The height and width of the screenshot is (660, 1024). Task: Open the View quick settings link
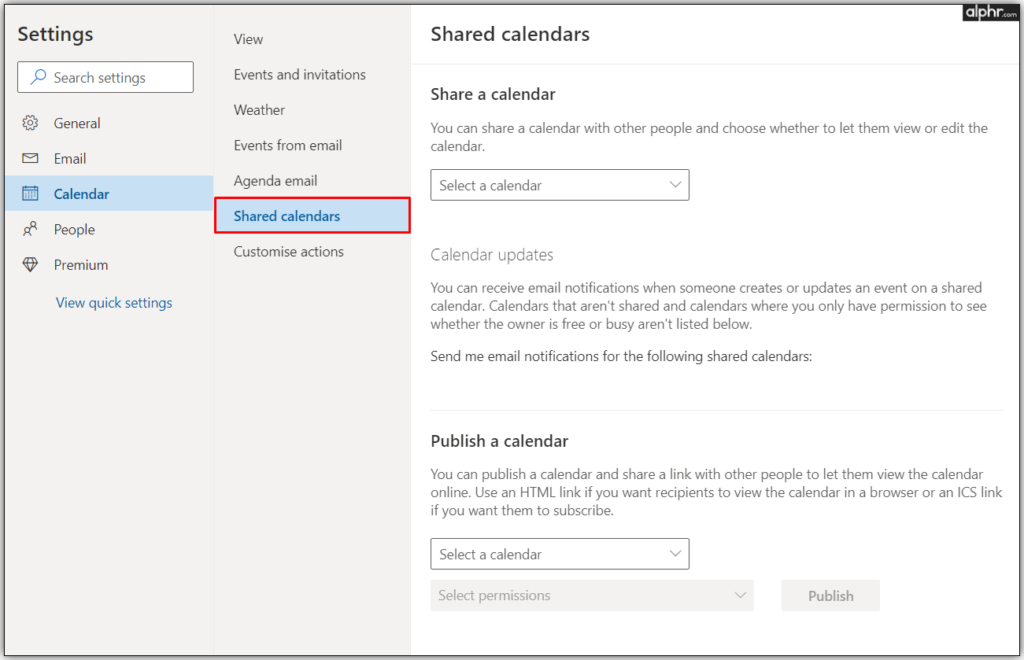pyautogui.click(x=114, y=303)
